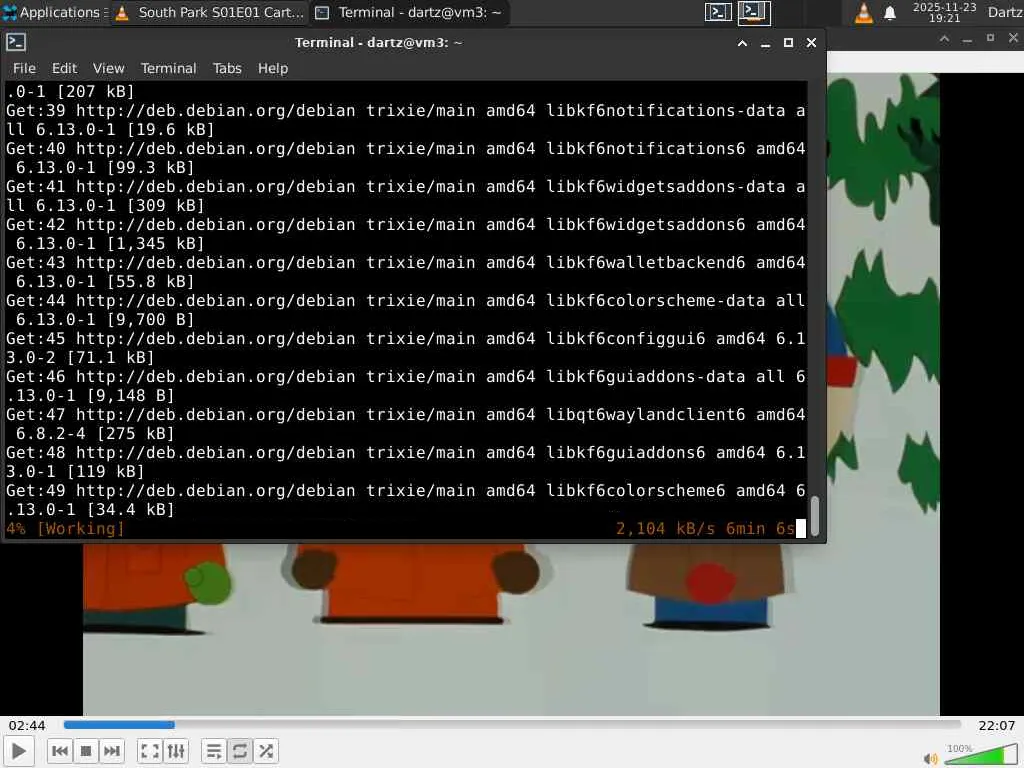Viewport: 1024px width, 768px height.
Task: Click the Get:39 libkf6notifications-data line
Action: tap(406, 120)
